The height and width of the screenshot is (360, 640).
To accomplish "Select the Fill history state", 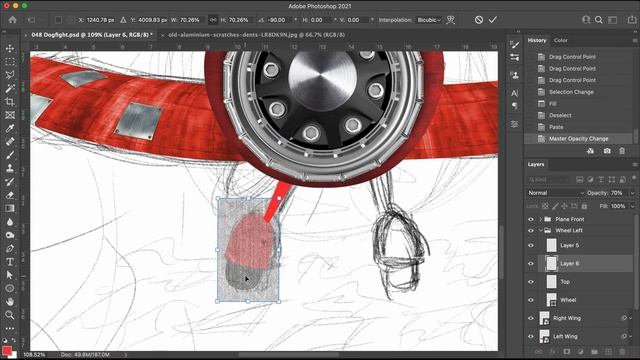I will (578, 104).
